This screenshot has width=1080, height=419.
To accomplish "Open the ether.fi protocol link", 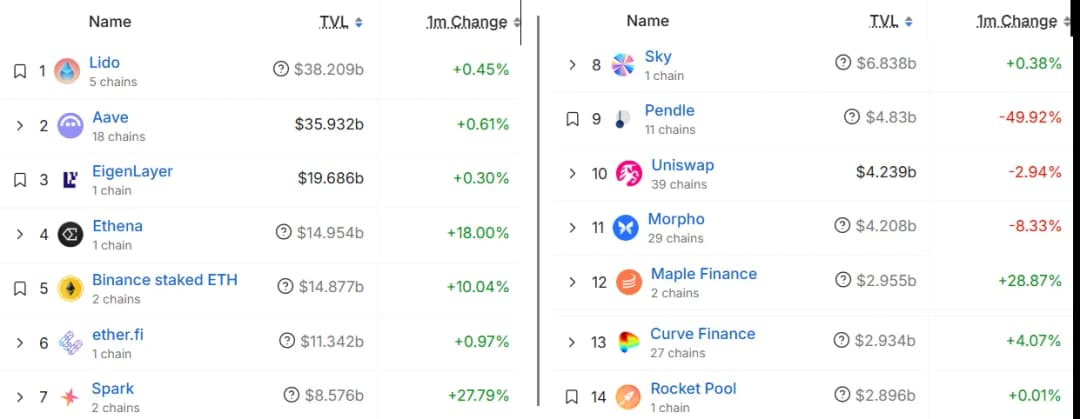I will pos(117,334).
